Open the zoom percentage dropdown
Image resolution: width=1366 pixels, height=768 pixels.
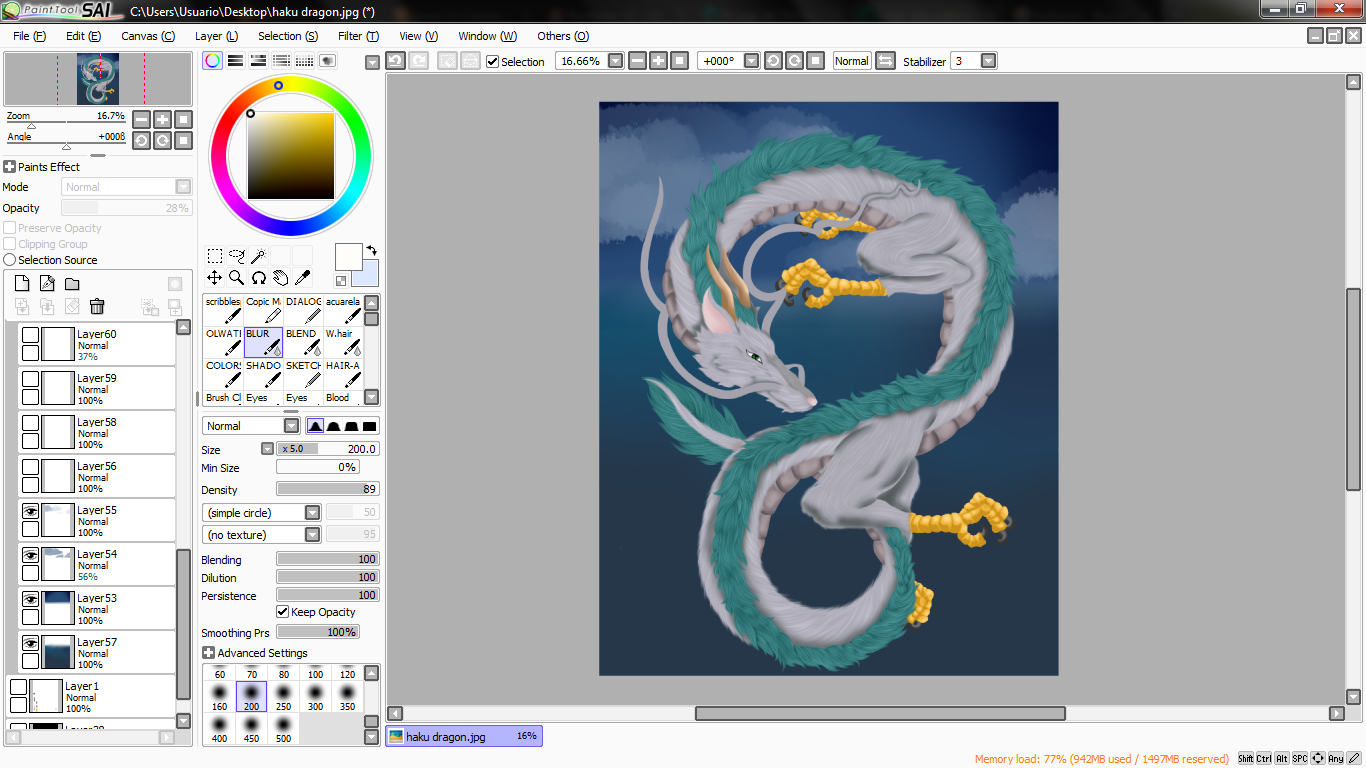tap(615, 61)
